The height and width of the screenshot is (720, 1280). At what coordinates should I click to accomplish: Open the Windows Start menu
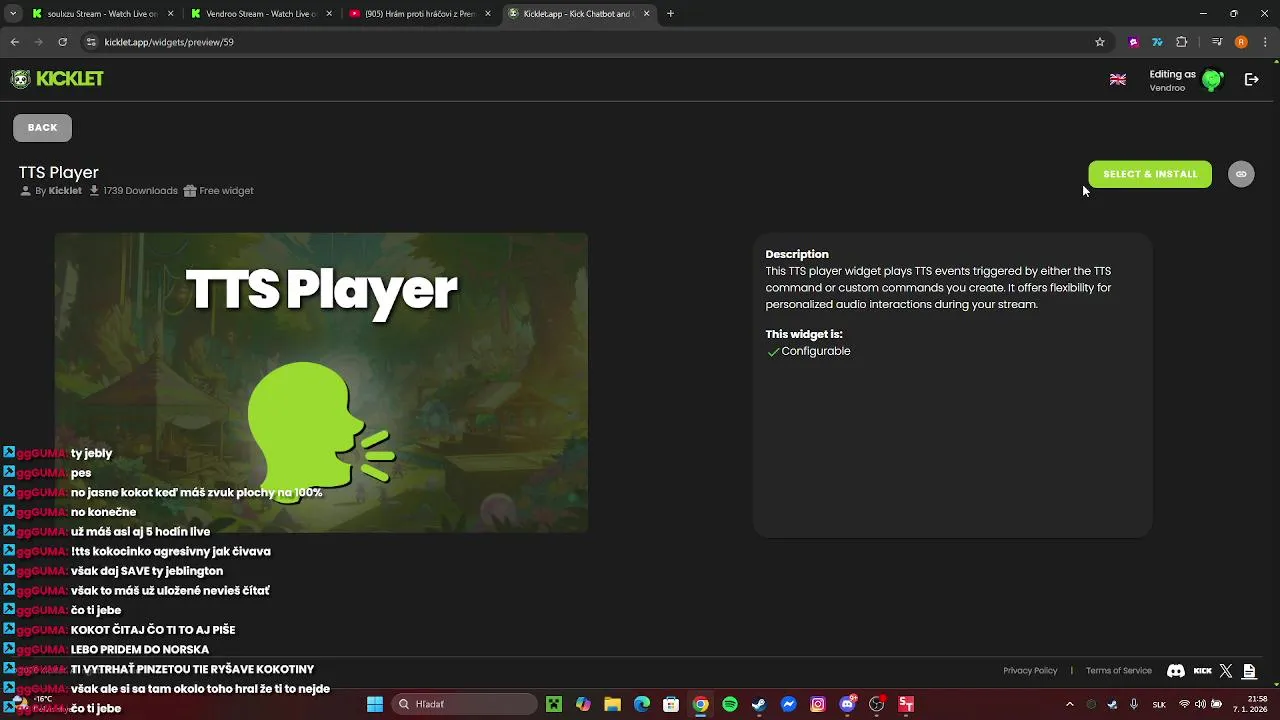coord(375,704)
